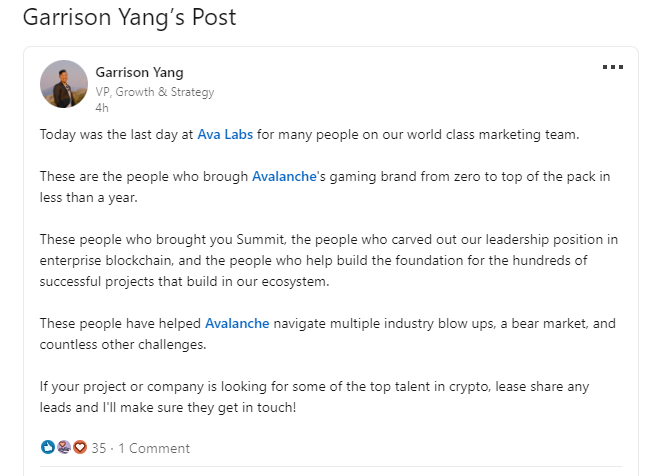
Task: Click the red heart Love reaction icon
Action: click(80, 447)
